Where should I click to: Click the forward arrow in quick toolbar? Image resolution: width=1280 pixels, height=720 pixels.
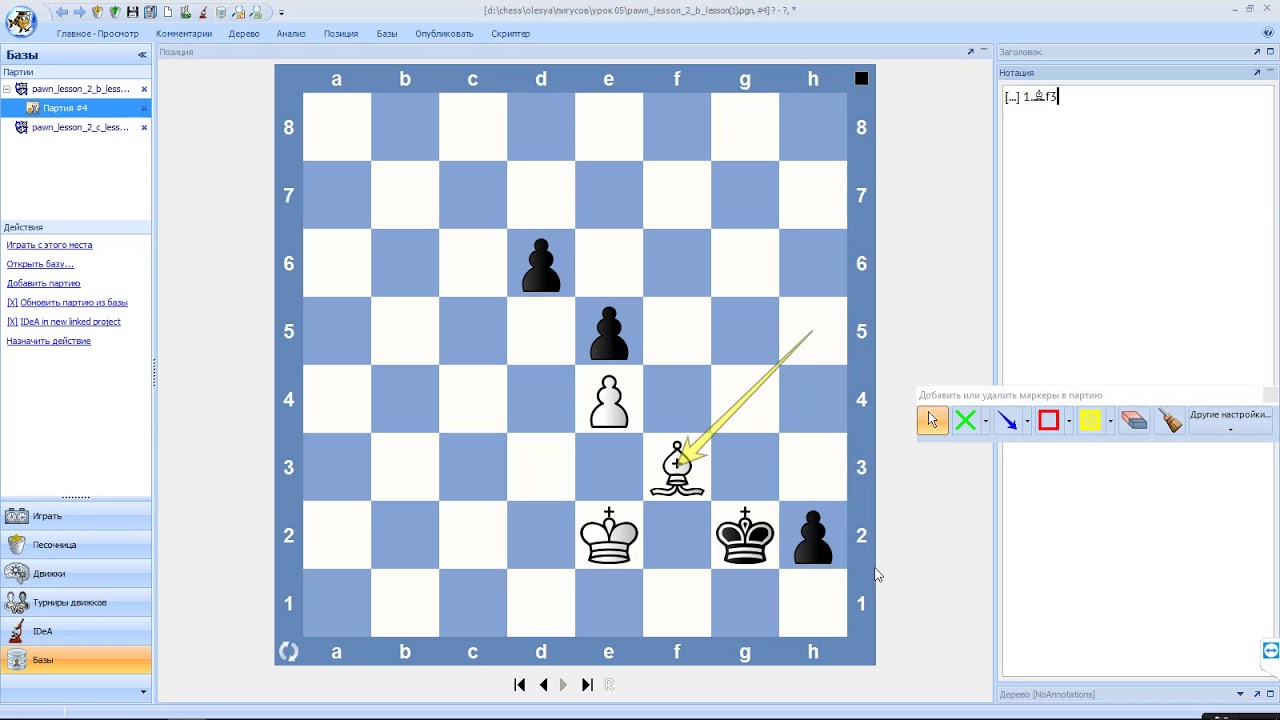[80, 12]
